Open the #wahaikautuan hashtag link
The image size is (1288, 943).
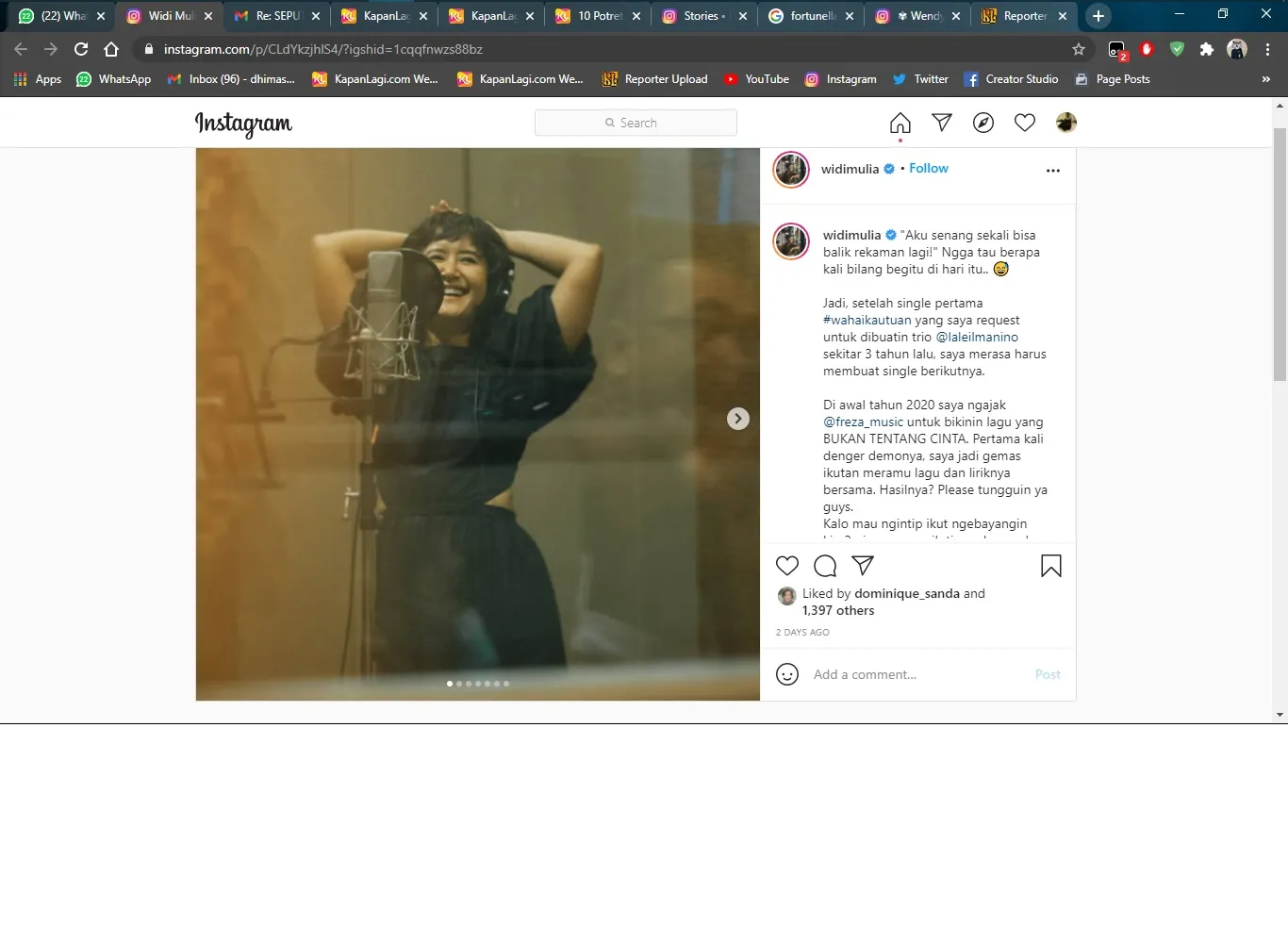click(x=867, y=321)
